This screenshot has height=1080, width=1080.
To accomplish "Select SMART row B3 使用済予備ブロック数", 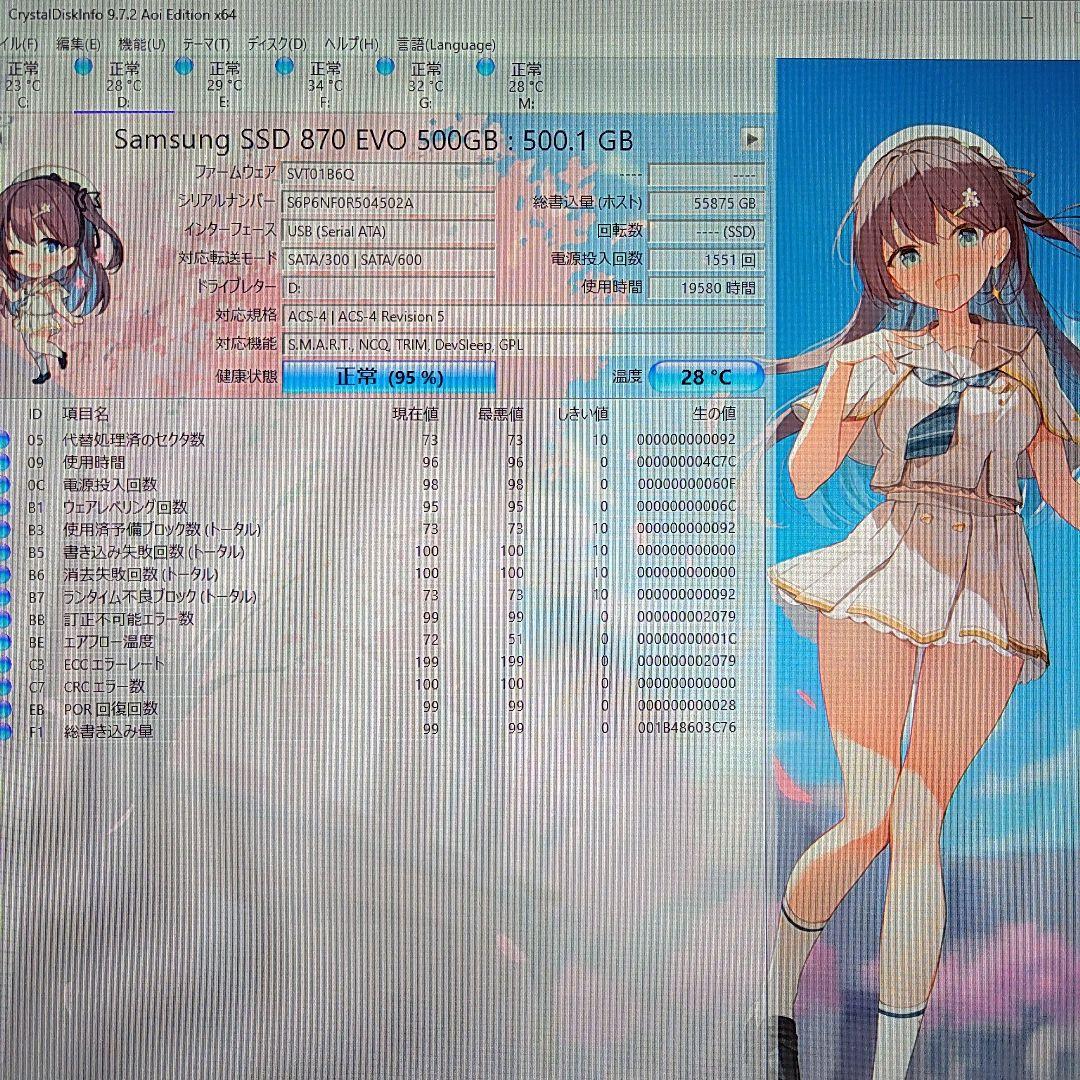I will (382, 529).
